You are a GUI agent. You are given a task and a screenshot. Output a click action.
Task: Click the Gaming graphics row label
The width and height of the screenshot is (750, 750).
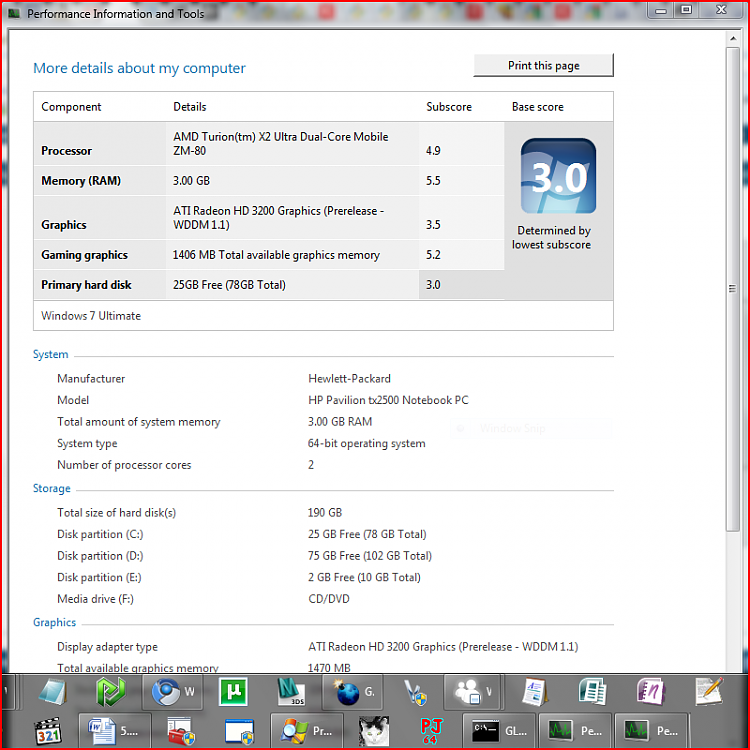(84, 255)
